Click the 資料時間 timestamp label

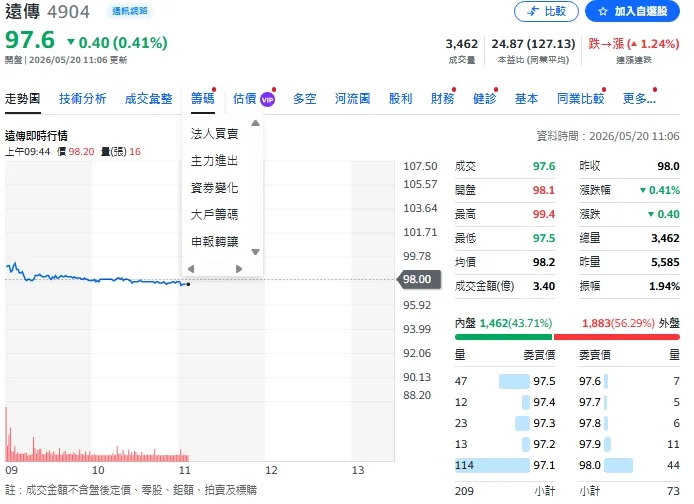pos(608,136)
